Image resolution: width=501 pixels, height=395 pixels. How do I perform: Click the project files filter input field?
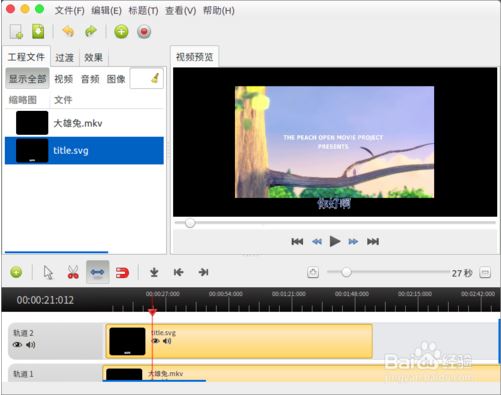click(147, 78)
